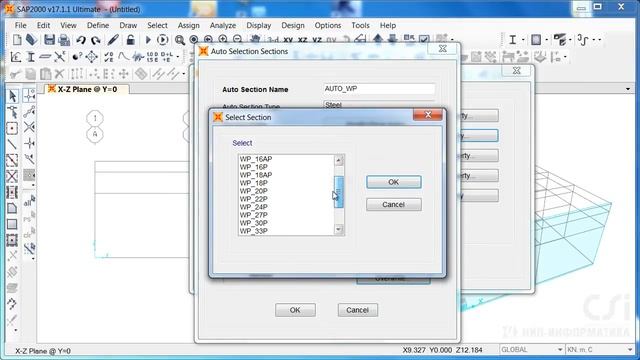Click the Define Load Cases D+L+E icon
The width and height of the screenshot is (640, 360).
(x=167, y=57)
